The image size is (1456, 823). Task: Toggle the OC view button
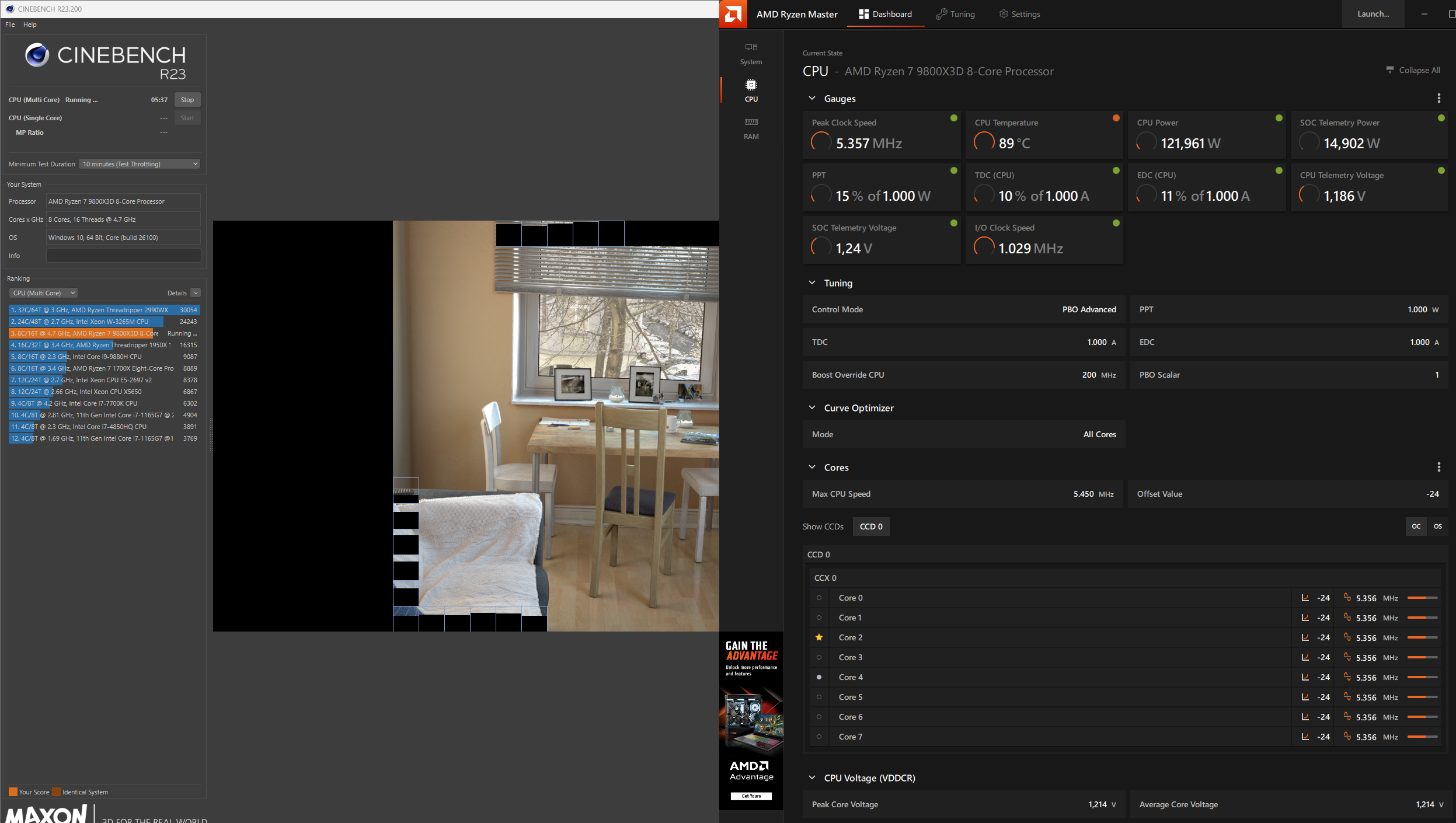(x=1416, y=526)
